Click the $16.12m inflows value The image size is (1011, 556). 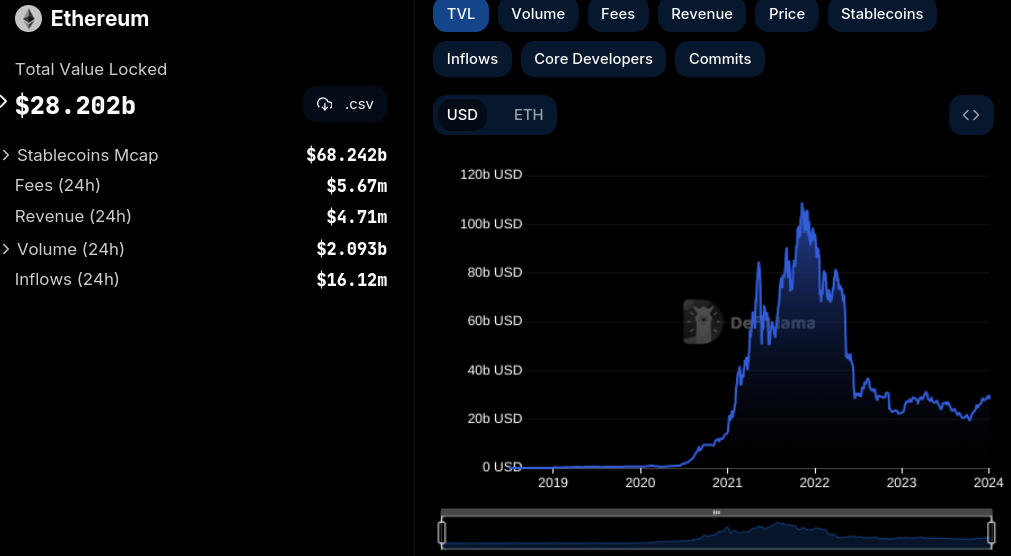(x=351, y=280)
